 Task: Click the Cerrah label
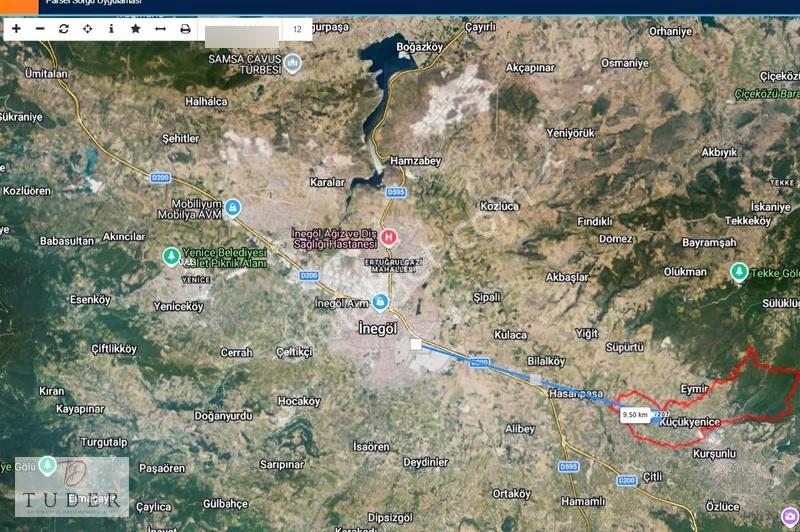pyautogui.click(x=237, y=352)
